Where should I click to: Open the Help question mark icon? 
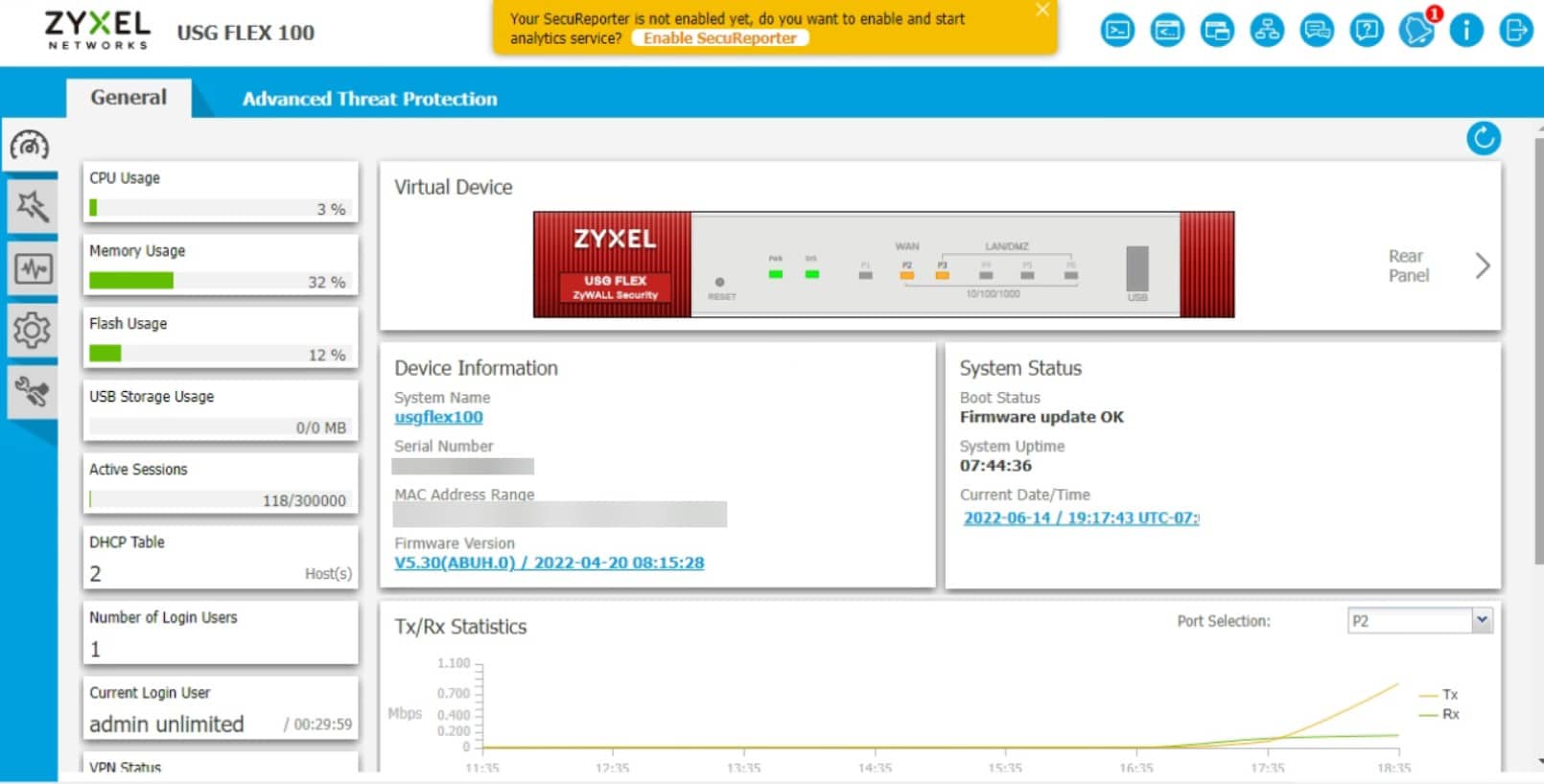(1367, 31)
